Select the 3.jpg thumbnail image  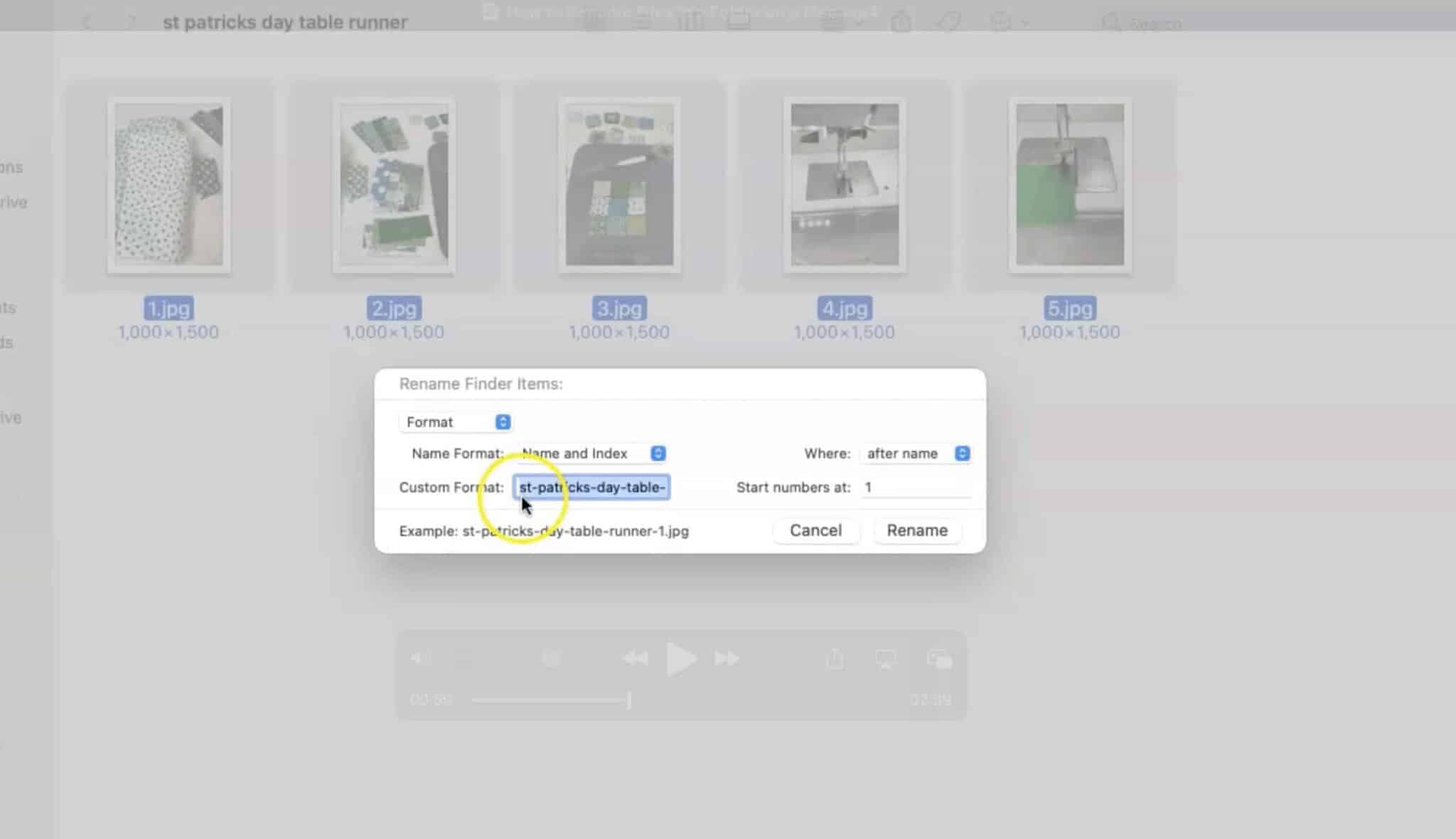[619, 185]
